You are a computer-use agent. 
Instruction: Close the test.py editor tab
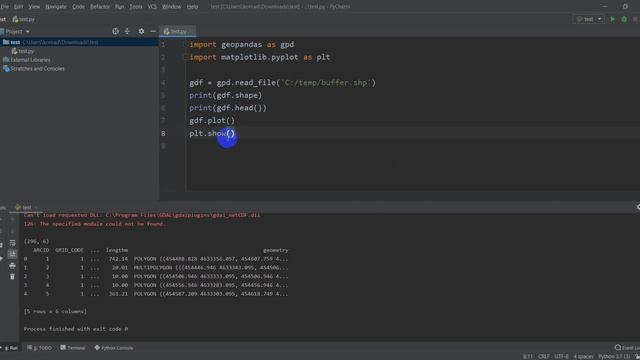191,31
